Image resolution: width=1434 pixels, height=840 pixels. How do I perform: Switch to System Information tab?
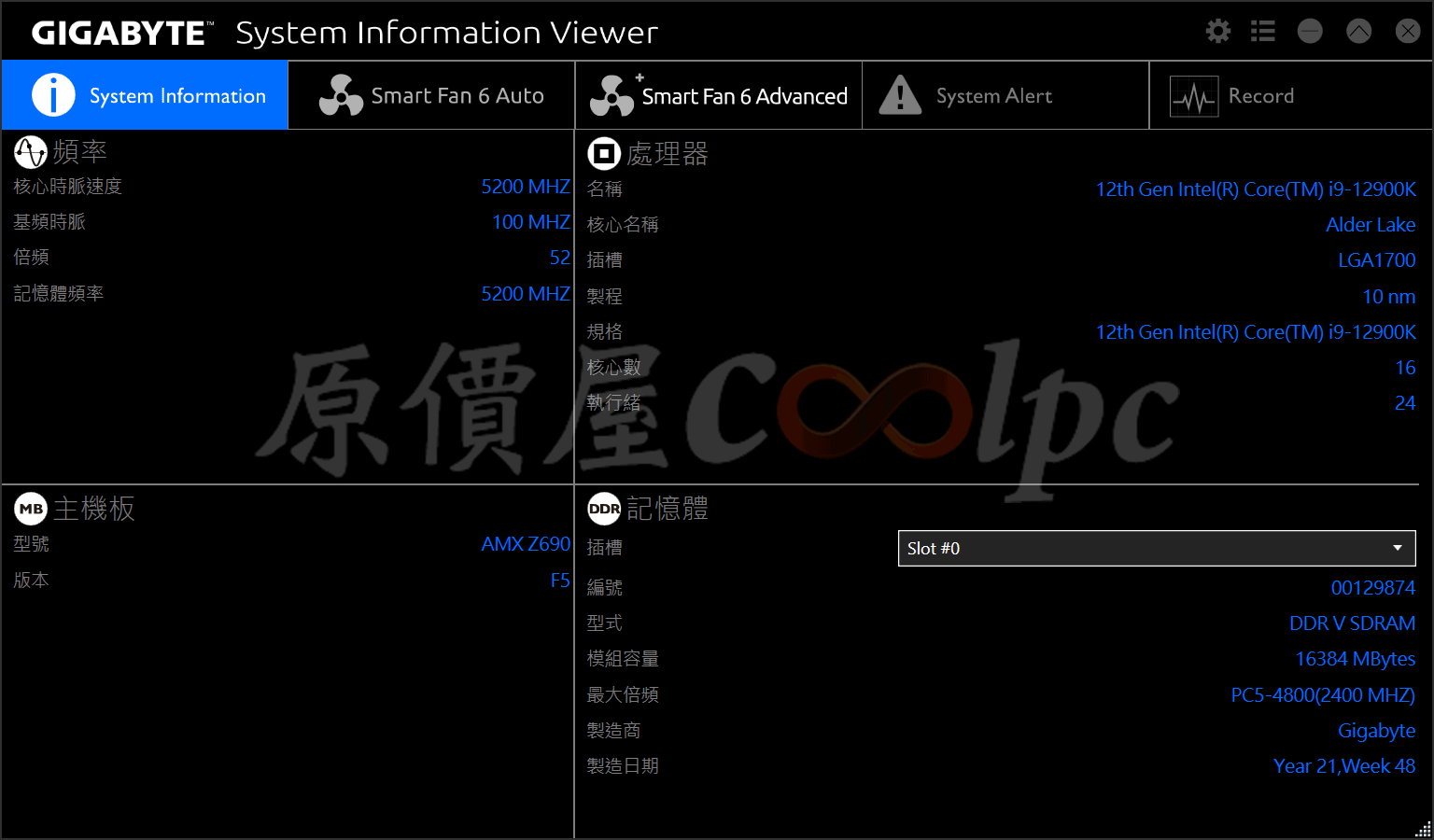coord(145,95)
